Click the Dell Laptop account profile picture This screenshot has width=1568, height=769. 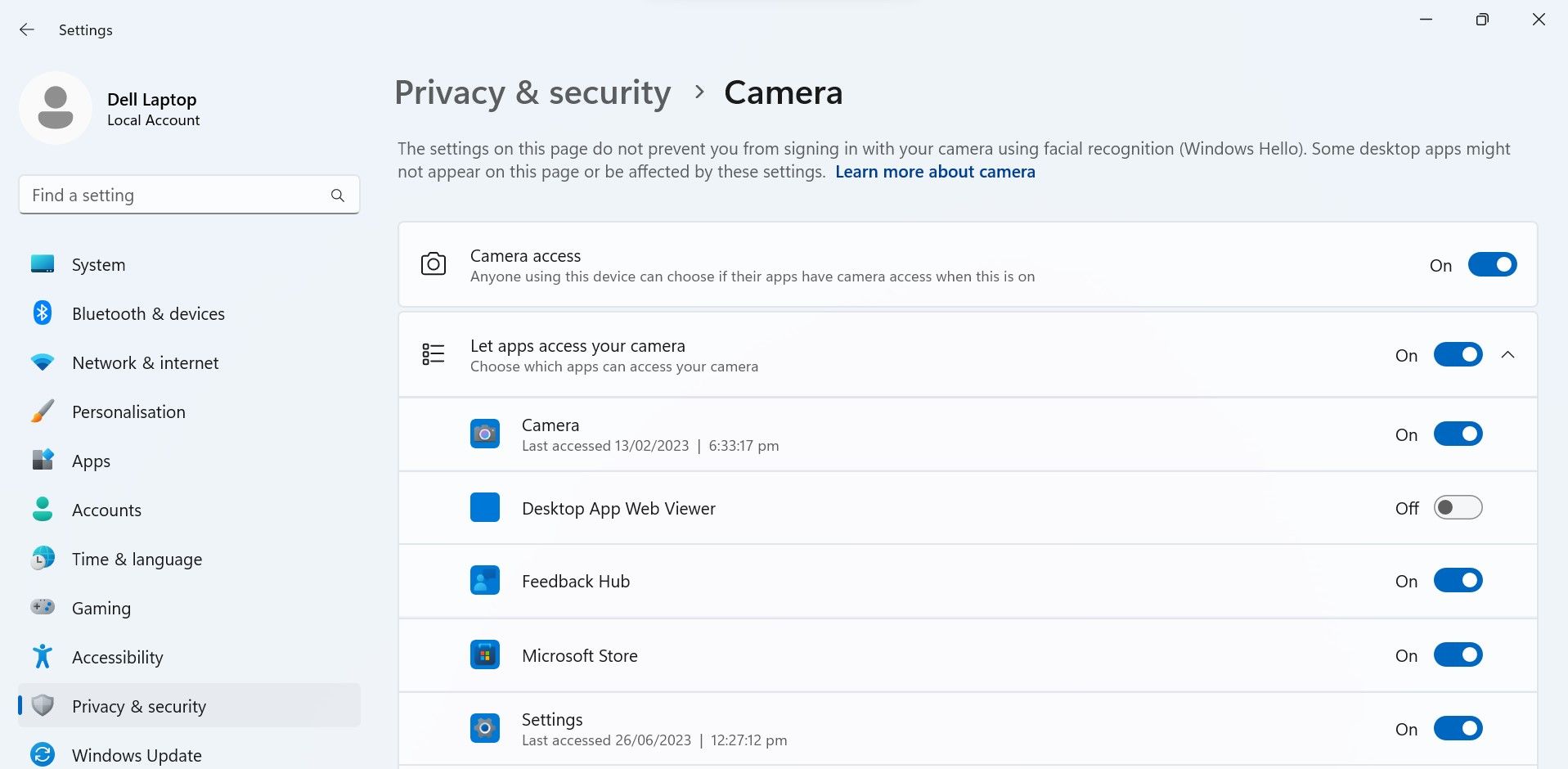point(55,107)
